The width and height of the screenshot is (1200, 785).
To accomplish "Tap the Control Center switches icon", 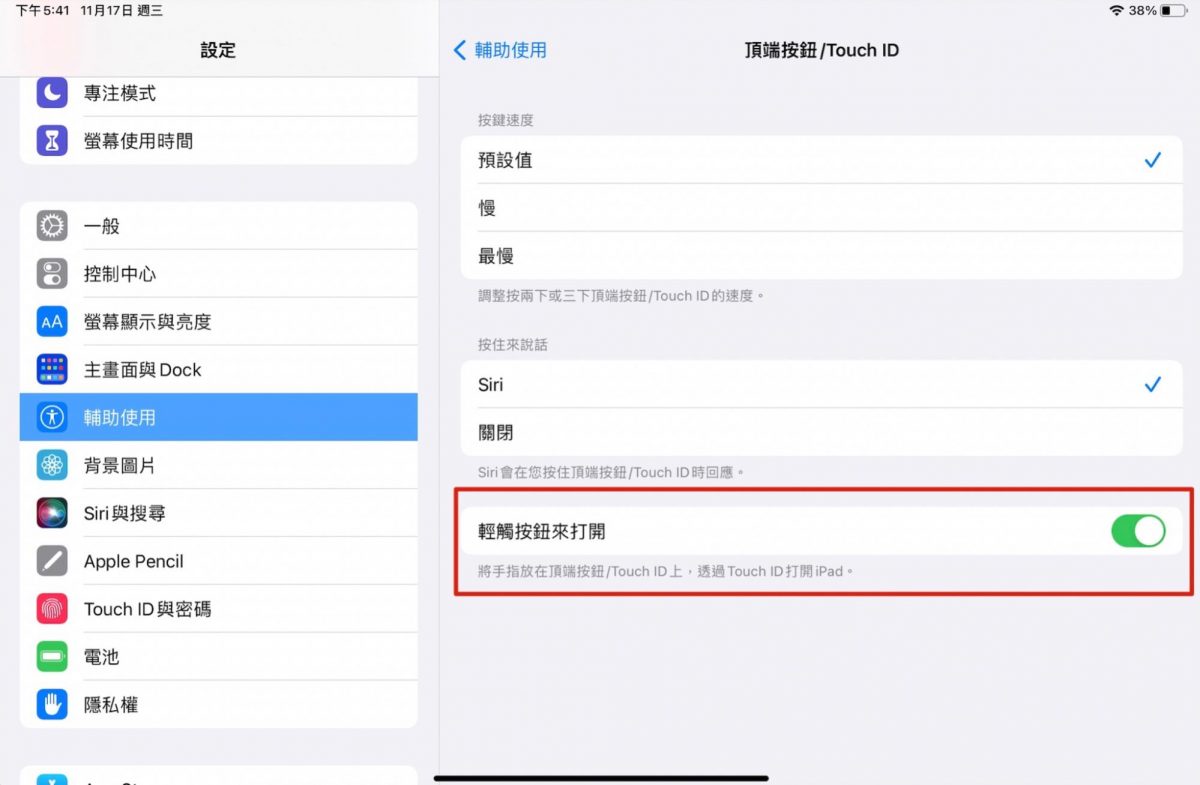I will coord(52,274).
